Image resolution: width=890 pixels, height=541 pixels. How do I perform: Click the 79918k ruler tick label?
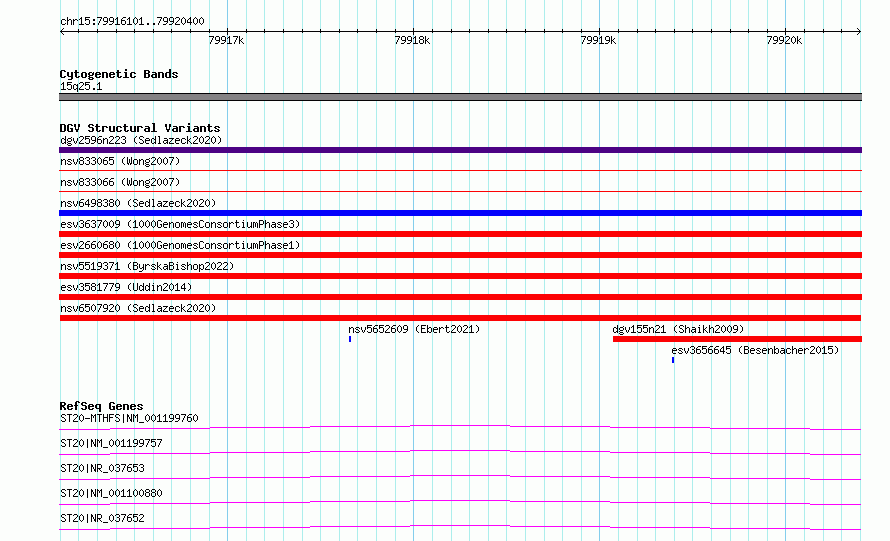pos(412,40)
